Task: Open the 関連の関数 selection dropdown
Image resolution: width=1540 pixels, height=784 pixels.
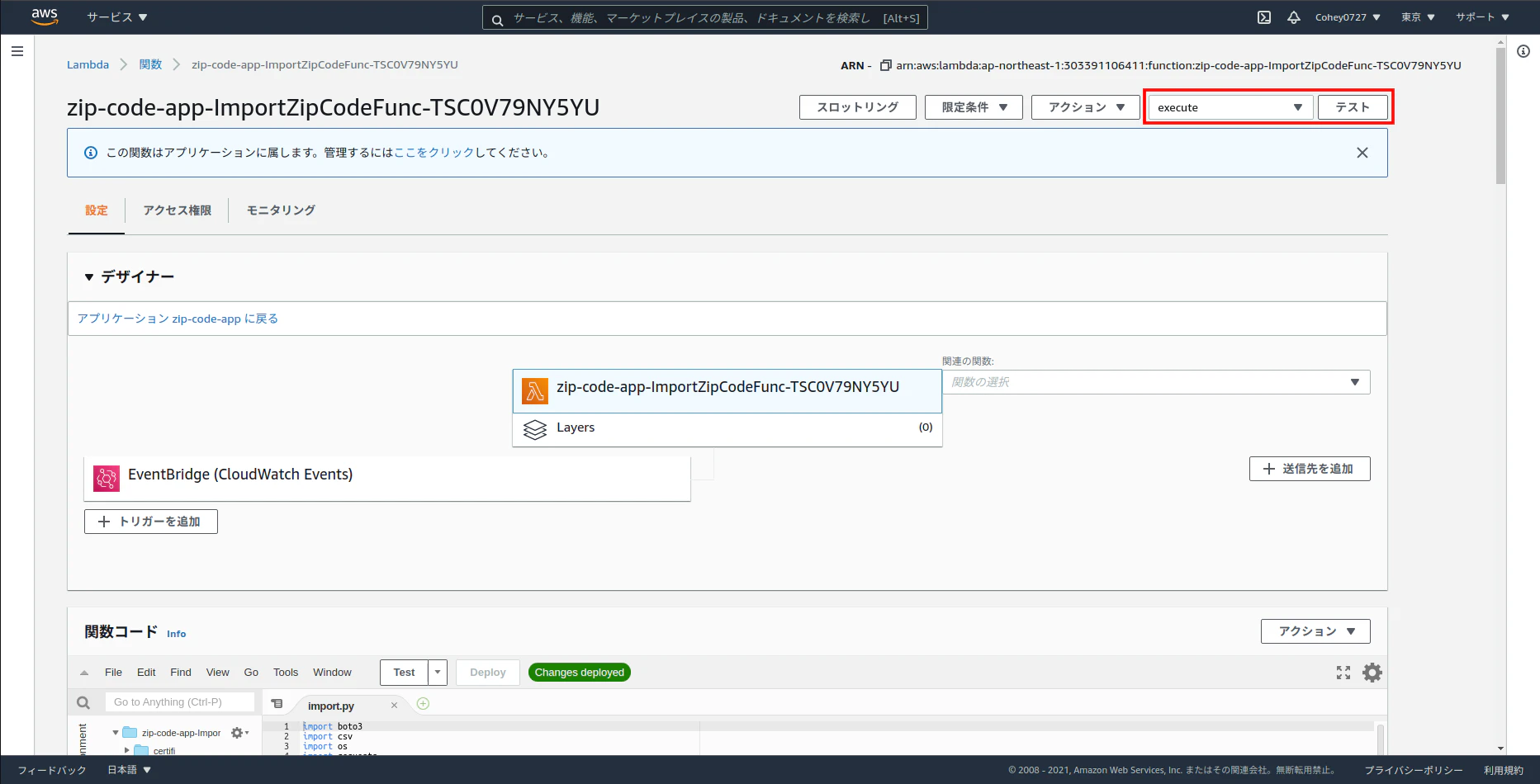Action: [x=1156, y=382]
